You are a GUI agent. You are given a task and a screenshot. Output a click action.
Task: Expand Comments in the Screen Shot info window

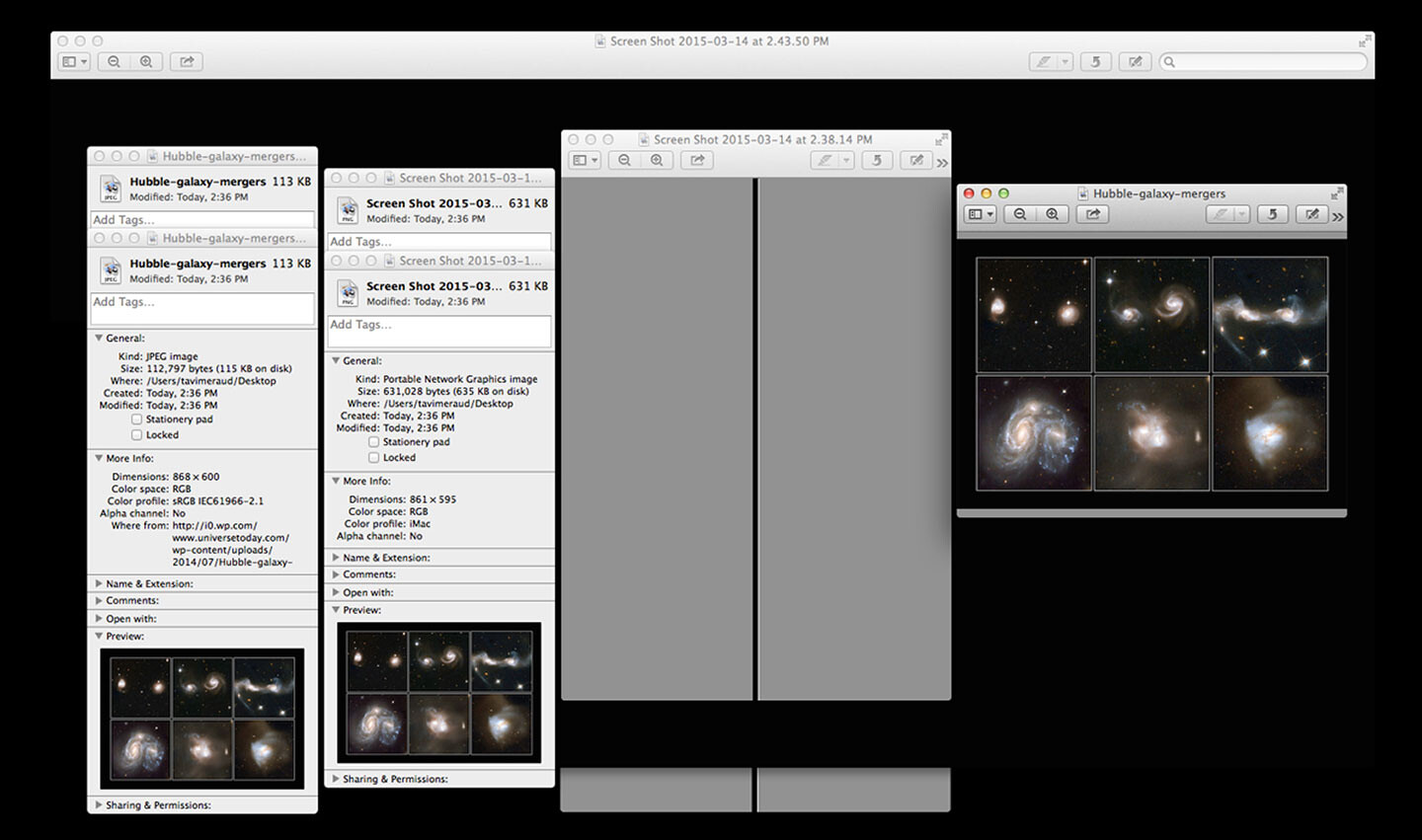[x=336, y=574]
